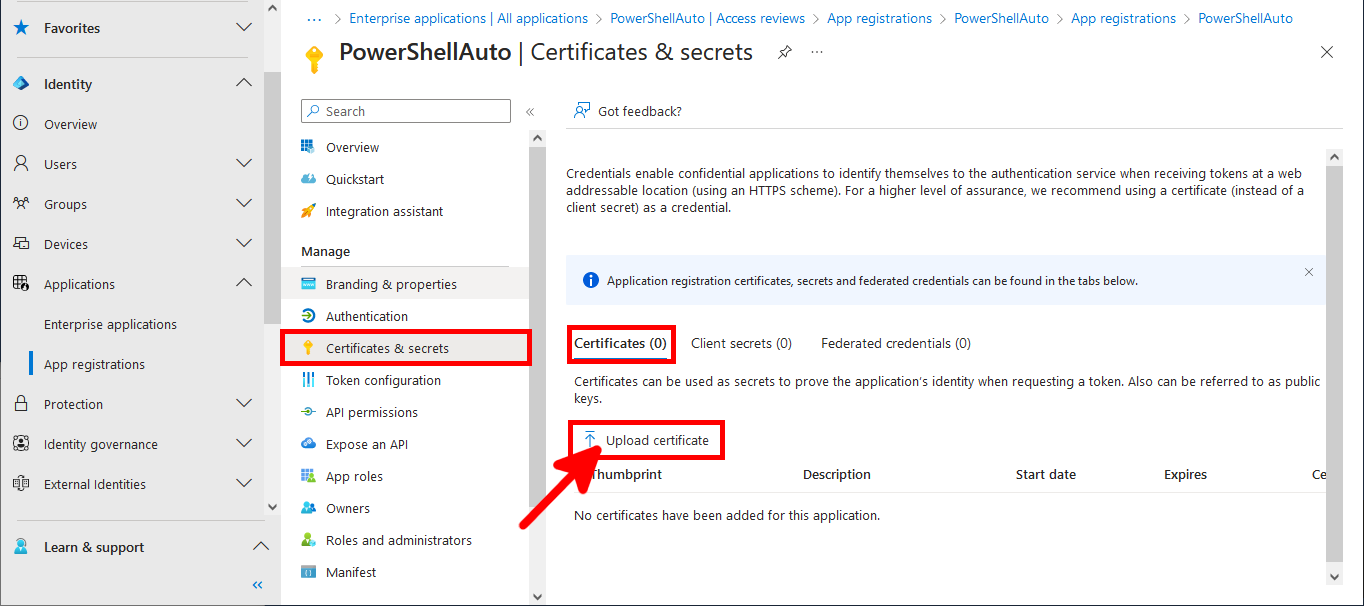
Task: Dismiss the application registration info banner
Action: click(1308, 271)
